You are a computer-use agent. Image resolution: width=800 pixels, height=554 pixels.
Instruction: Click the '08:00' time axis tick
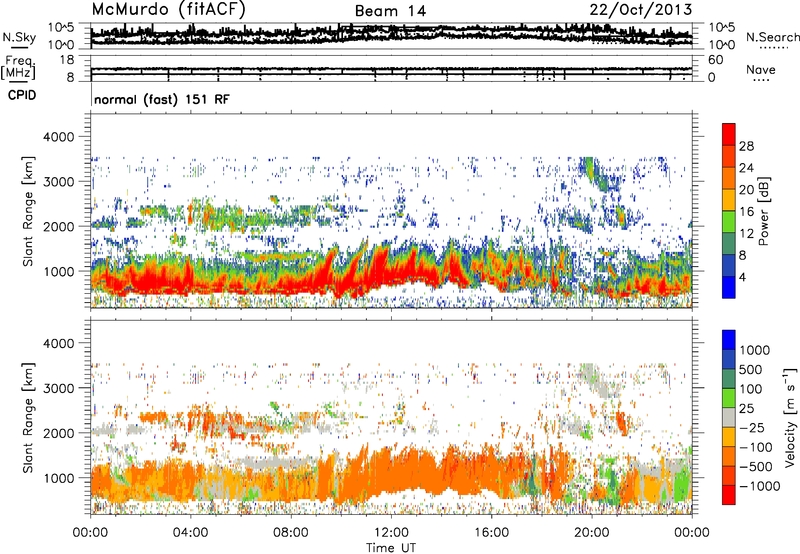[290, 533]
